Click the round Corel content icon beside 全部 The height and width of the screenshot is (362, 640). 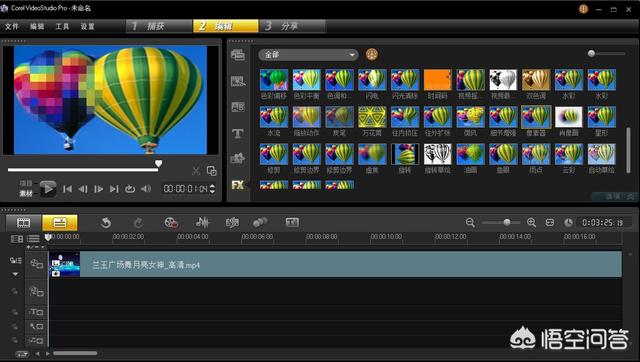[371, 54]
